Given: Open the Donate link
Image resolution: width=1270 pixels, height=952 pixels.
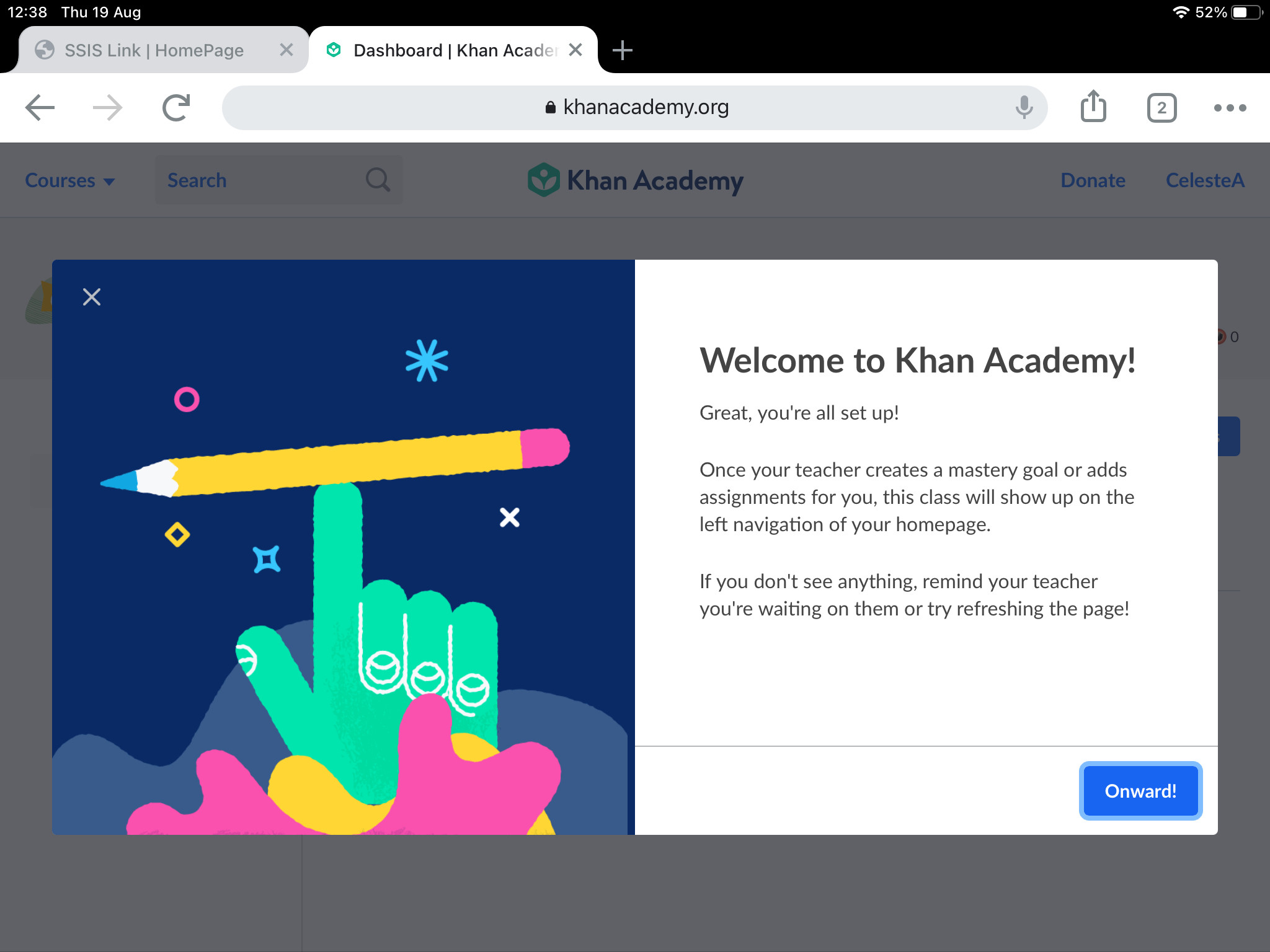Looking at the screenshot, I should [x=1093, y=180].
